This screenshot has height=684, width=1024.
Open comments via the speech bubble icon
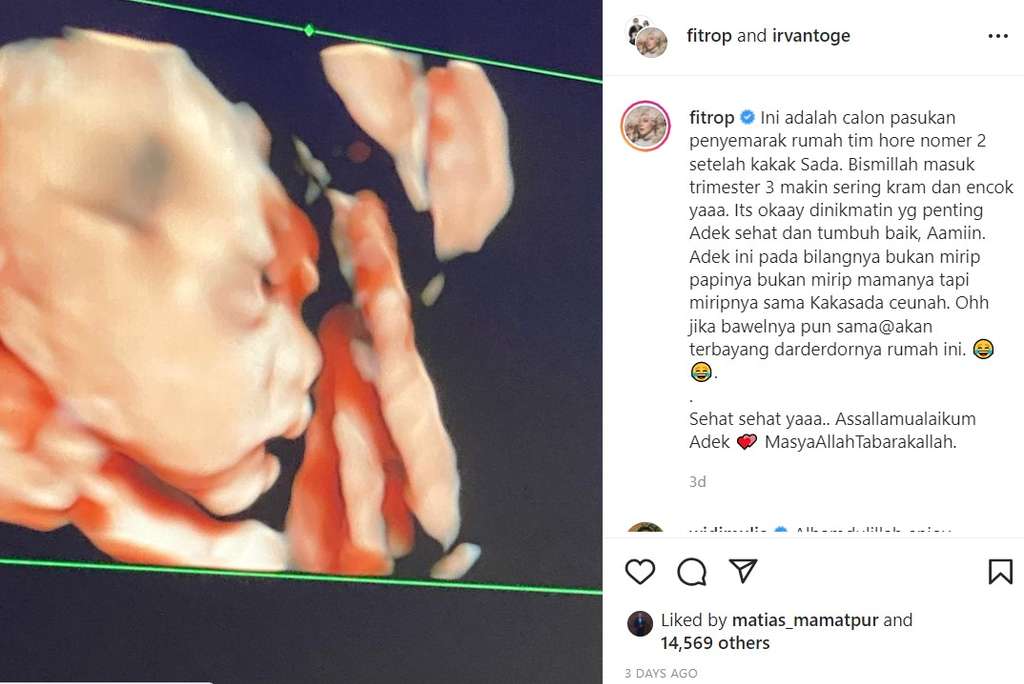pos(692,571)
